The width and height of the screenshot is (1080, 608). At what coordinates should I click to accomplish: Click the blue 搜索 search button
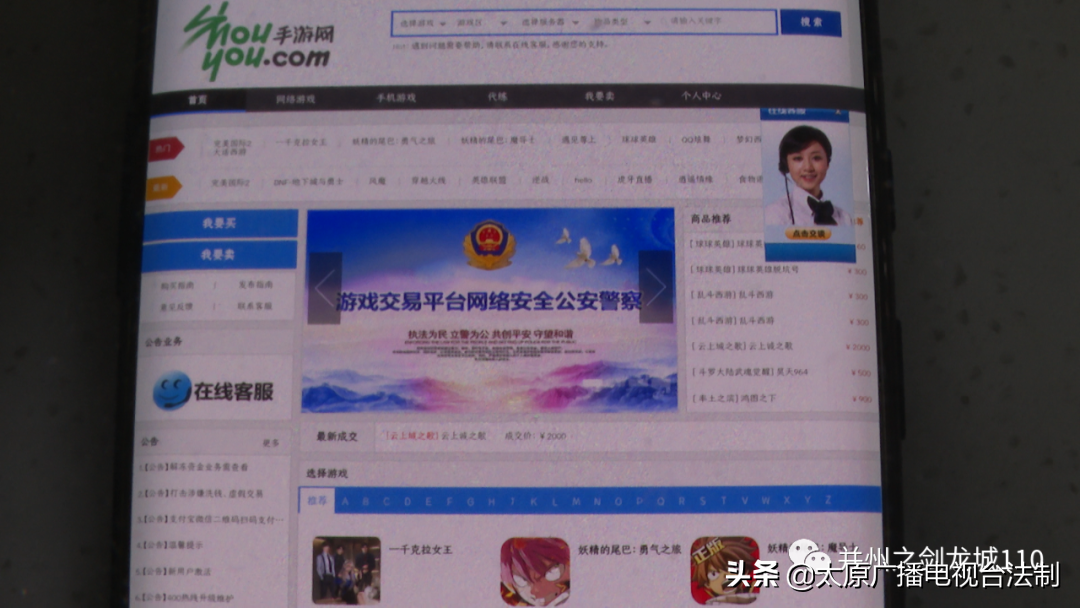(x=810, y=22)
